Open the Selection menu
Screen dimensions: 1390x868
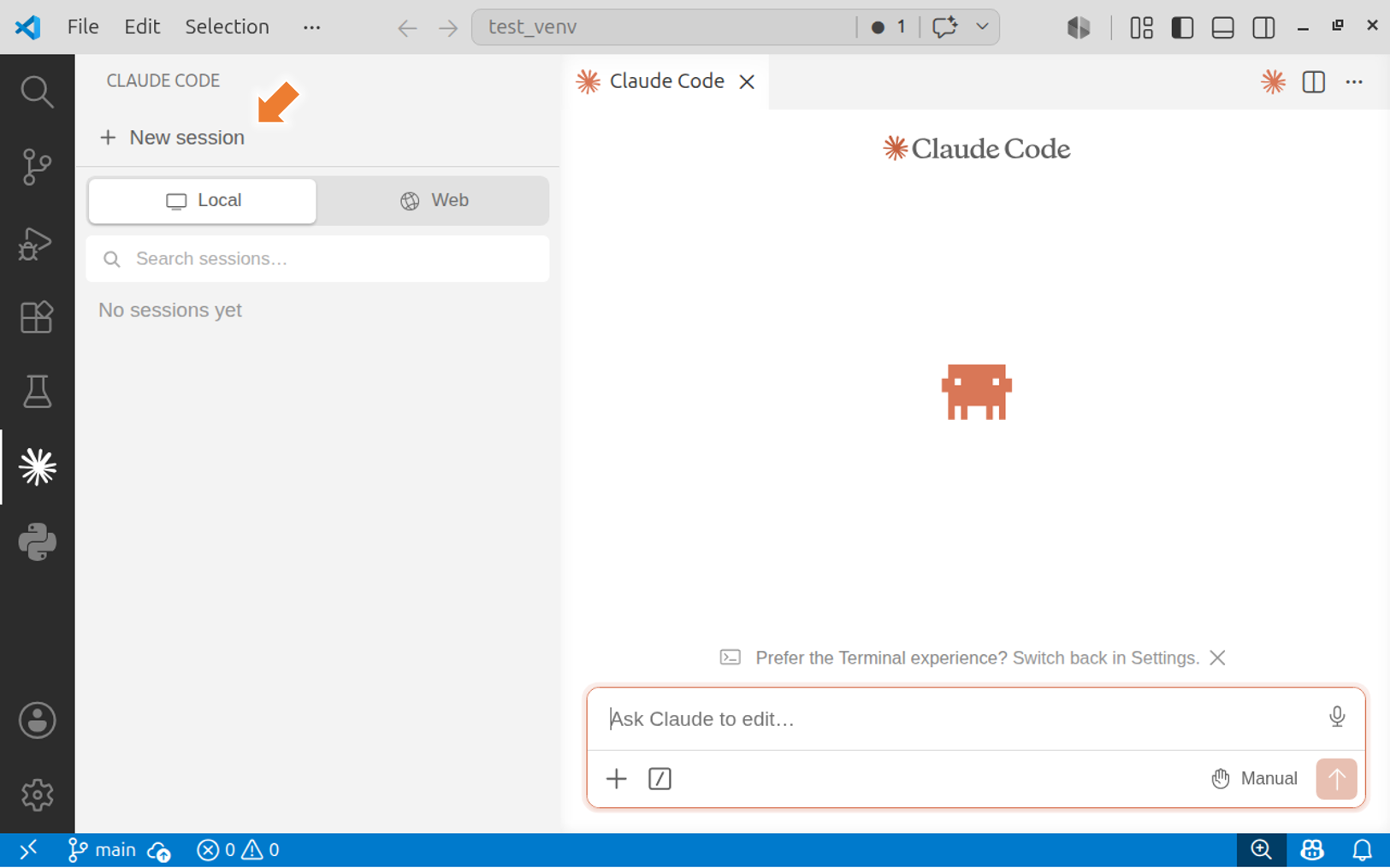pos(227,27)
